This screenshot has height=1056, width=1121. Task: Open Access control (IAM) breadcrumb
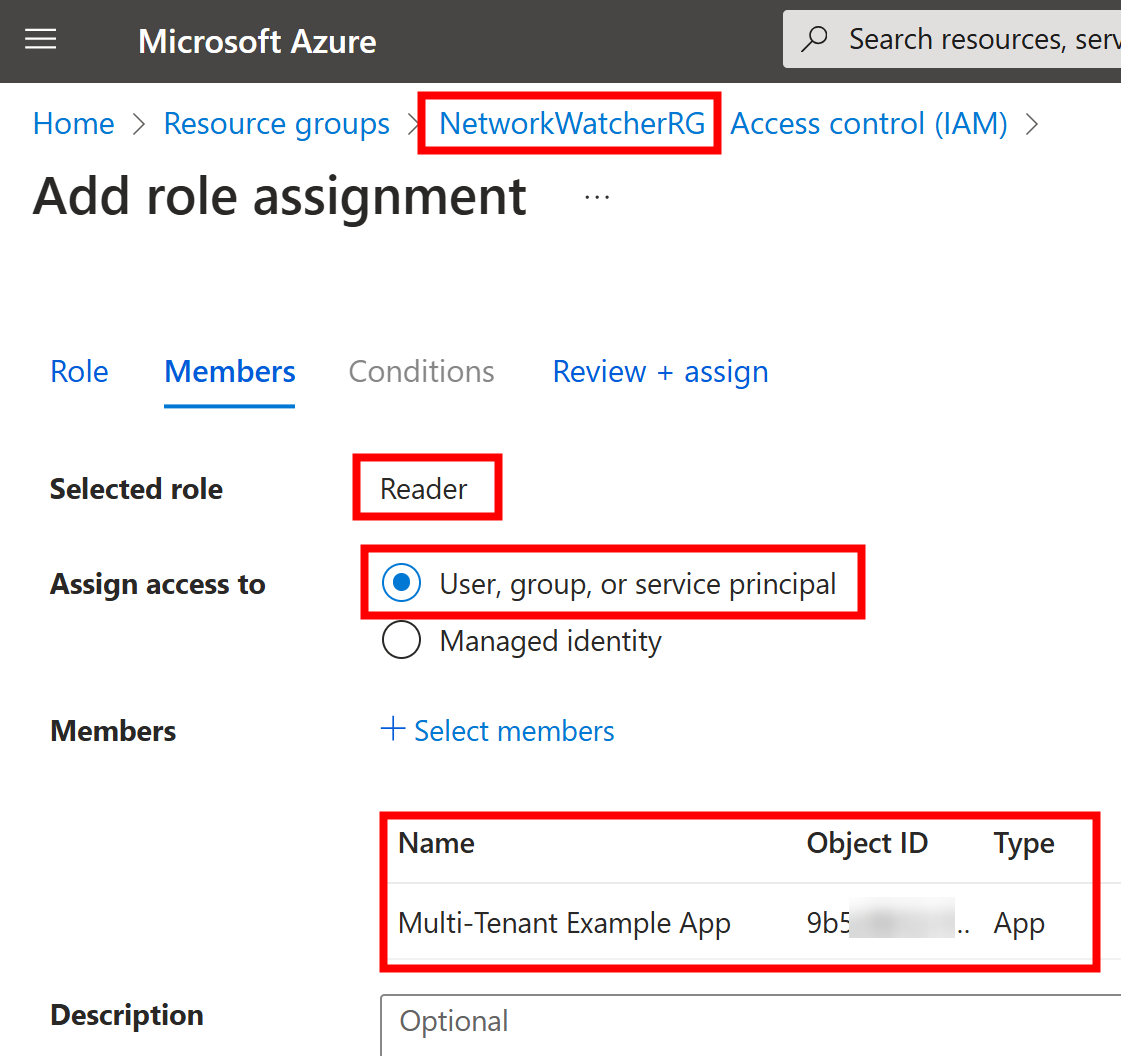(x=869, y=124)
